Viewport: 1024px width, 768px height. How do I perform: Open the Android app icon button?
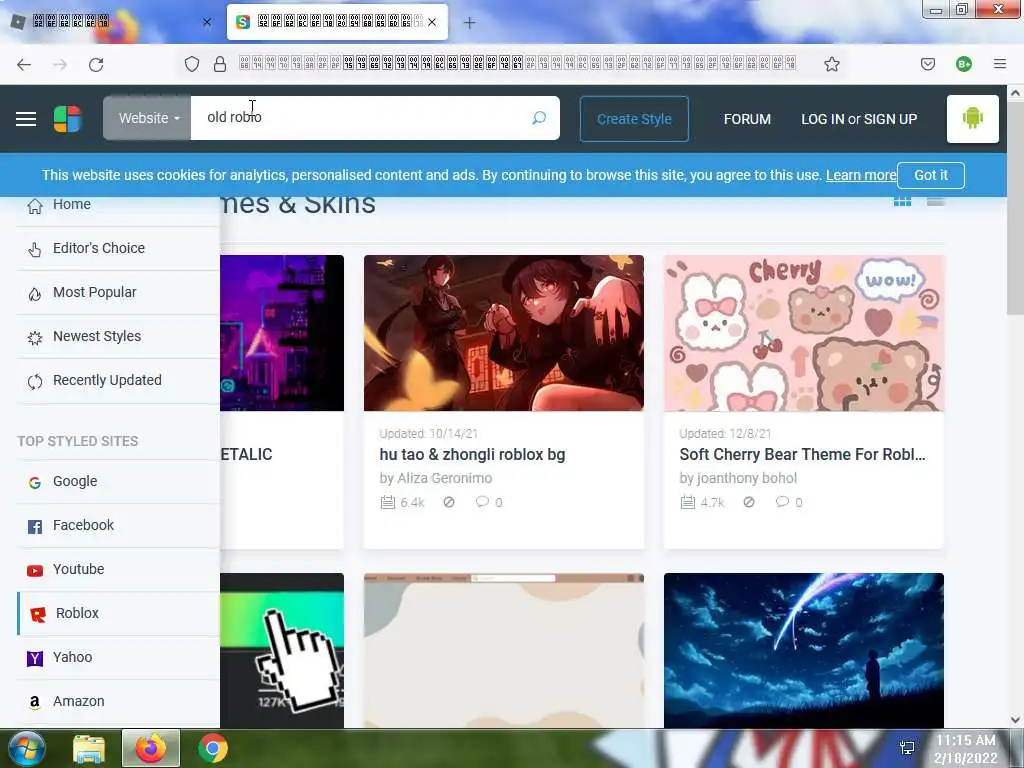click(x=972, y=118)
